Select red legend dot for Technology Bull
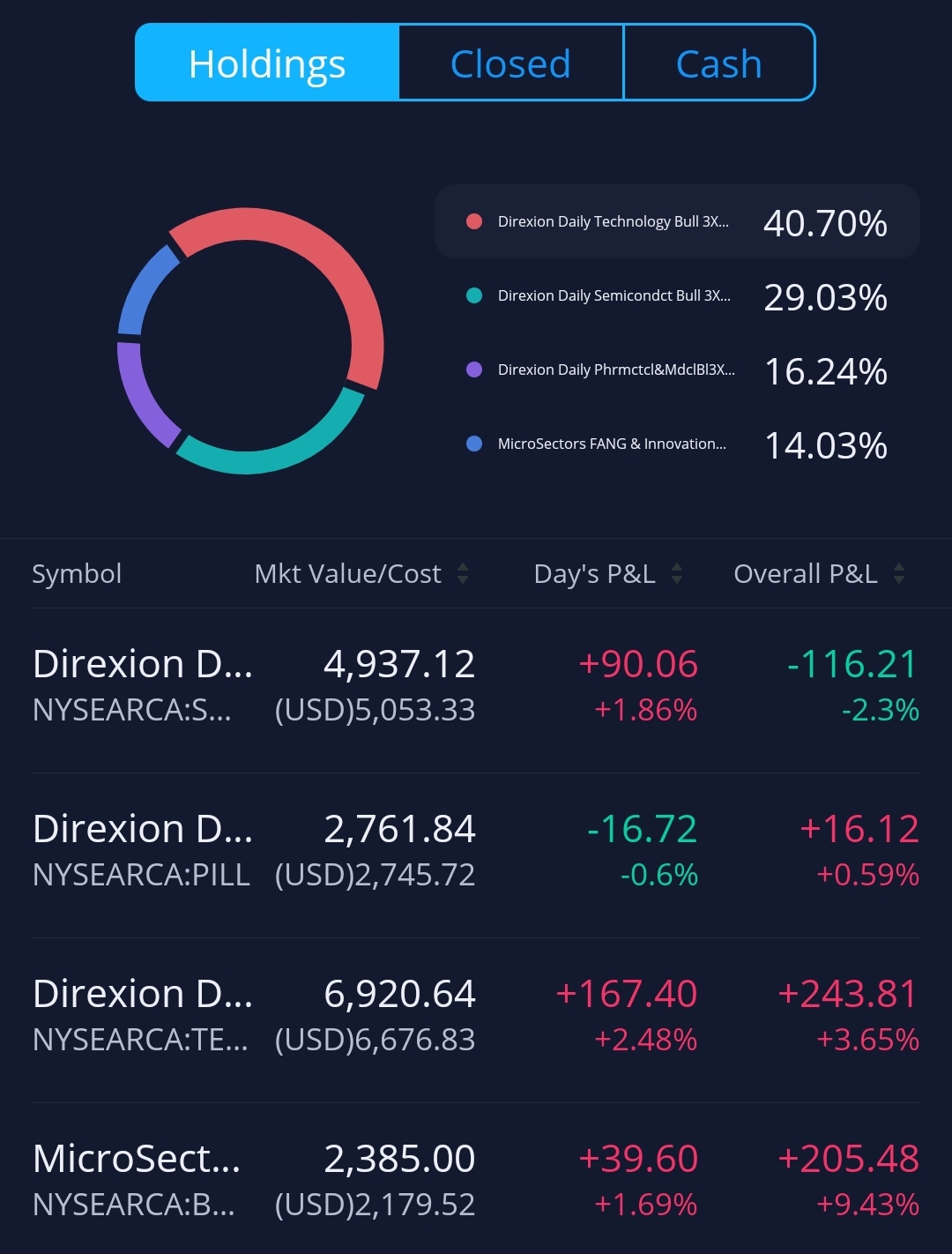The width and height of the screenshot is (952, 1254). pyautogui.click(x=474, y=221)
